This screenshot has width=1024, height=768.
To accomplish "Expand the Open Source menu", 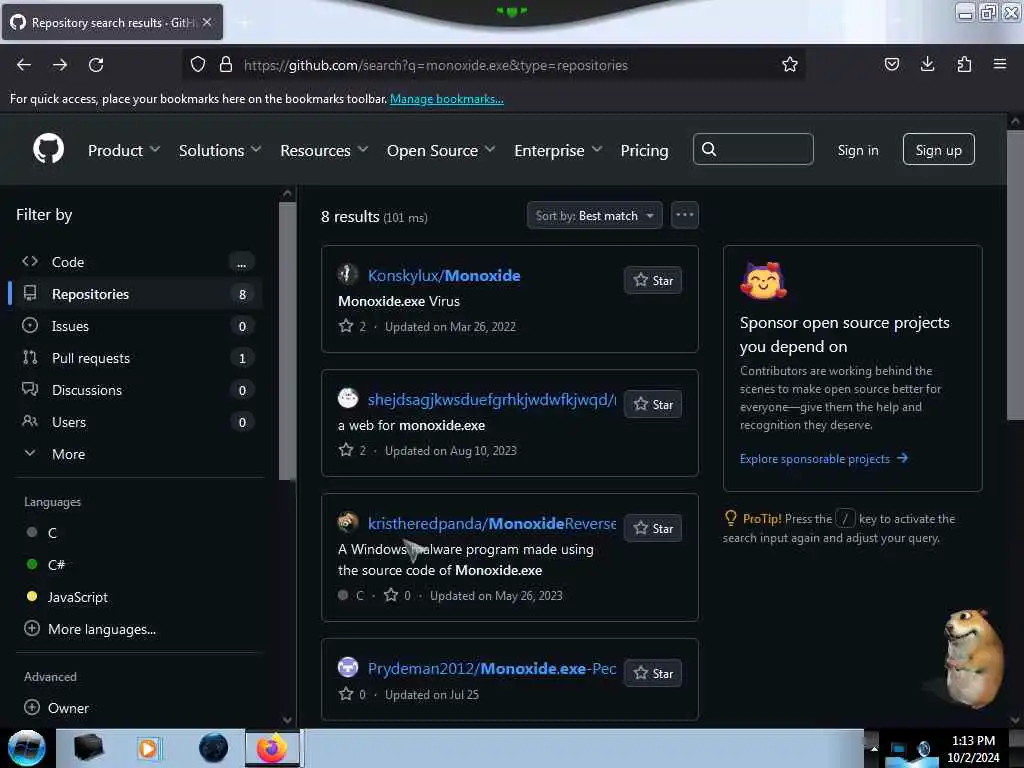I will coord(441,151).
